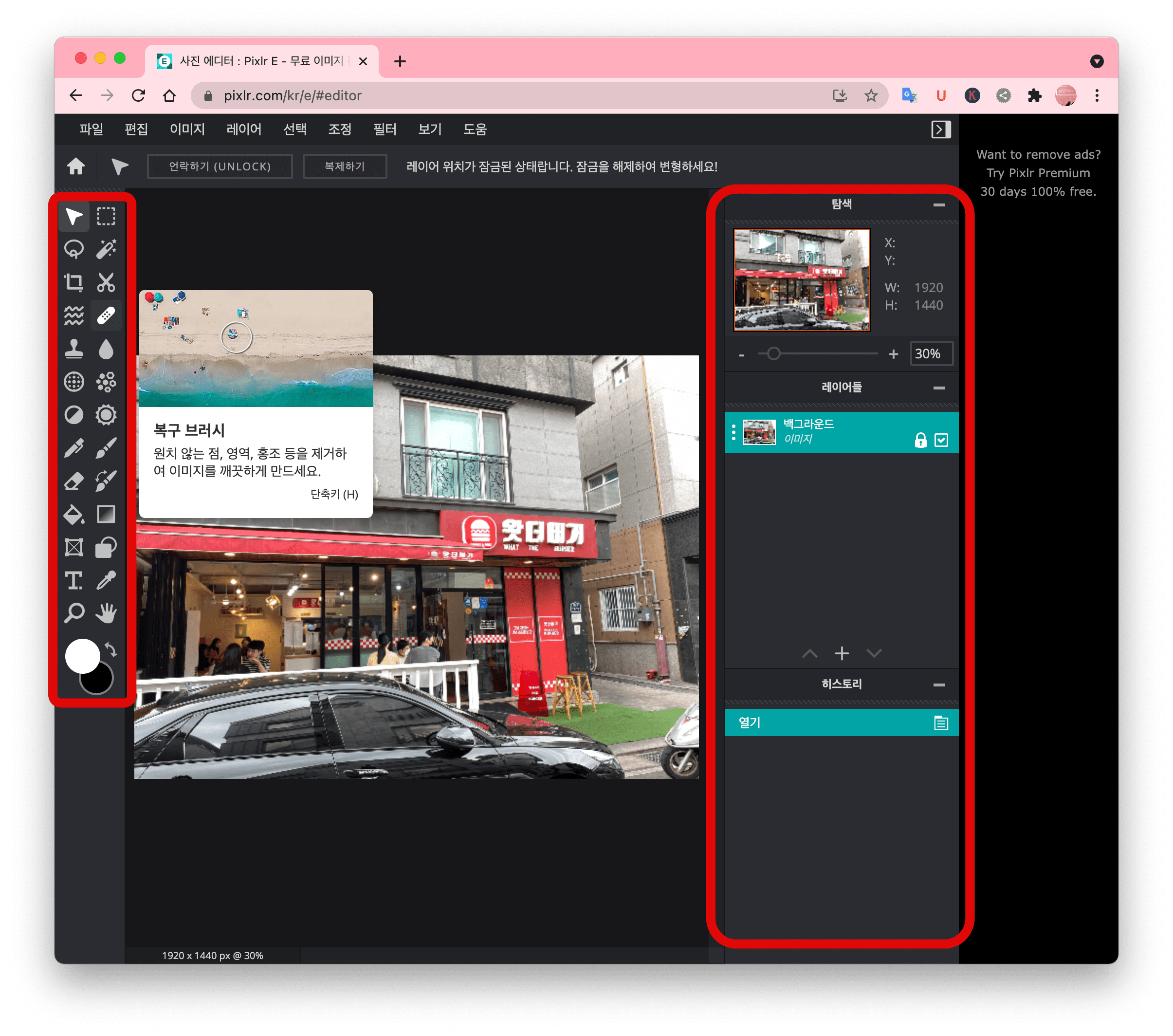Collapse the 레이어들 layers panel
1173x1036 pixels.
coord(939,388)
